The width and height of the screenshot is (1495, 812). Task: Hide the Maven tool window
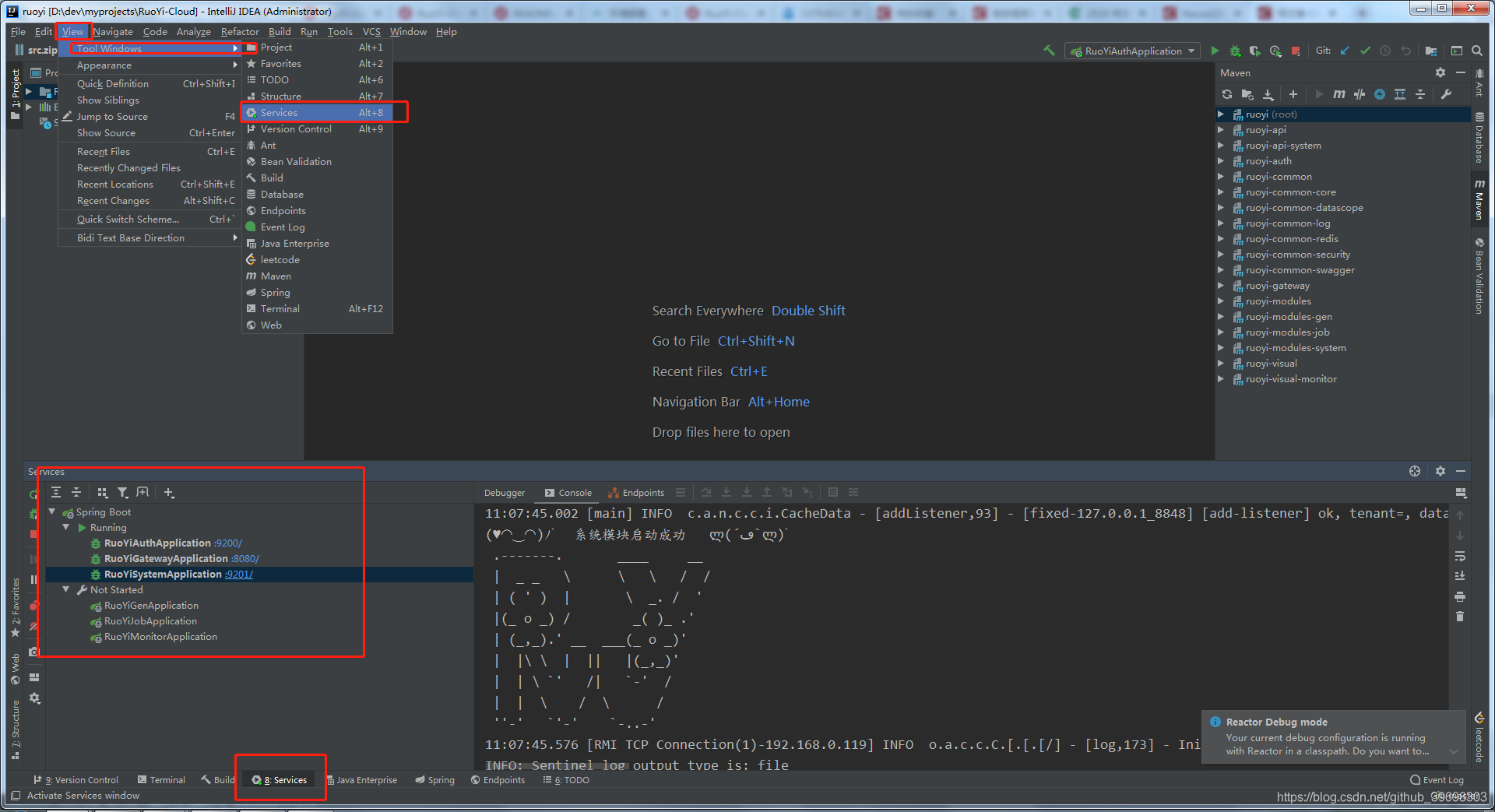coord(1461,72)
